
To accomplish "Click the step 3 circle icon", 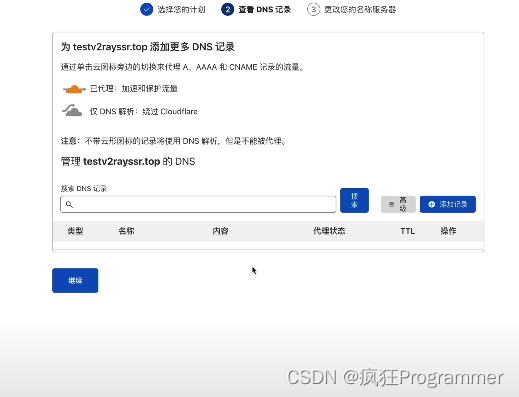I will coord(313,9).
